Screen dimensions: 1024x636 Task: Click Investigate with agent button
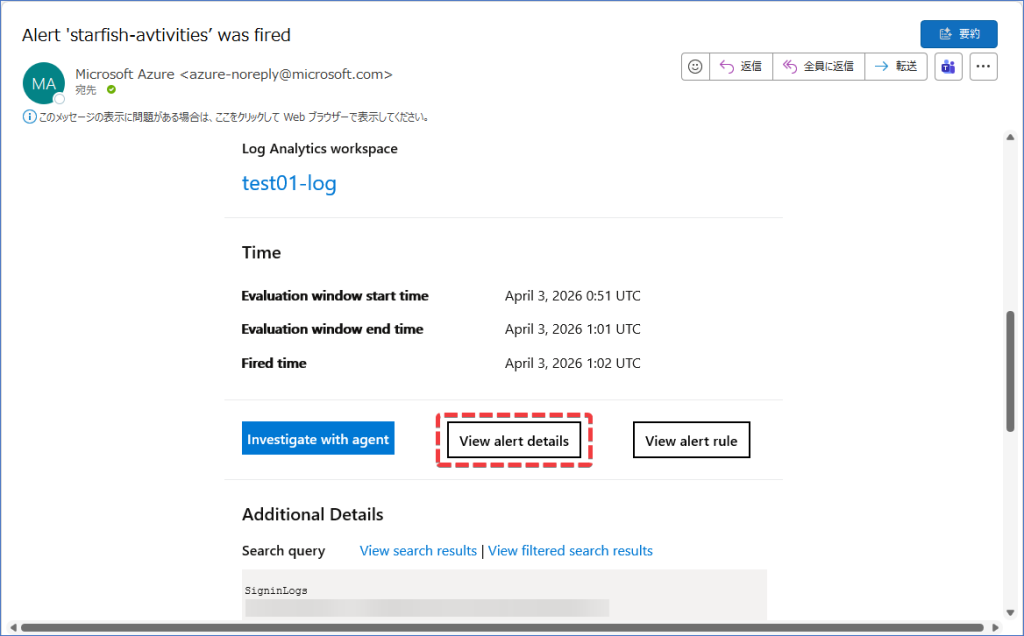pos(318,439)
